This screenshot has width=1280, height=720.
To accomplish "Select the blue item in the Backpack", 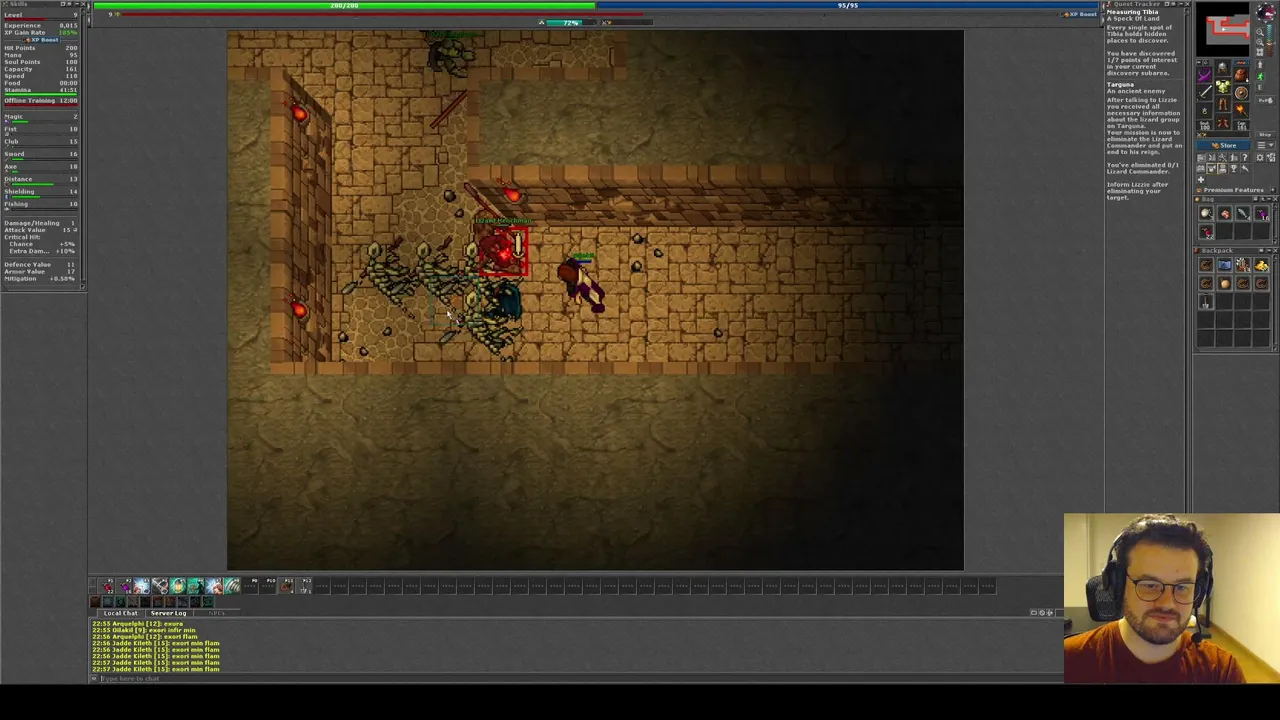I will click(1224, 264).
